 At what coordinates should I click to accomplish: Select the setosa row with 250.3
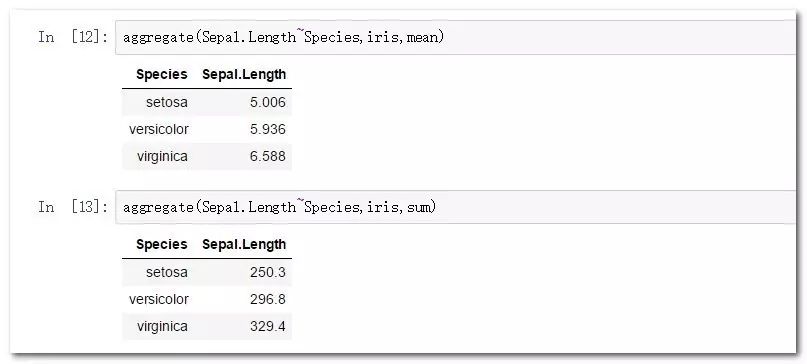[x=207, y=272]
